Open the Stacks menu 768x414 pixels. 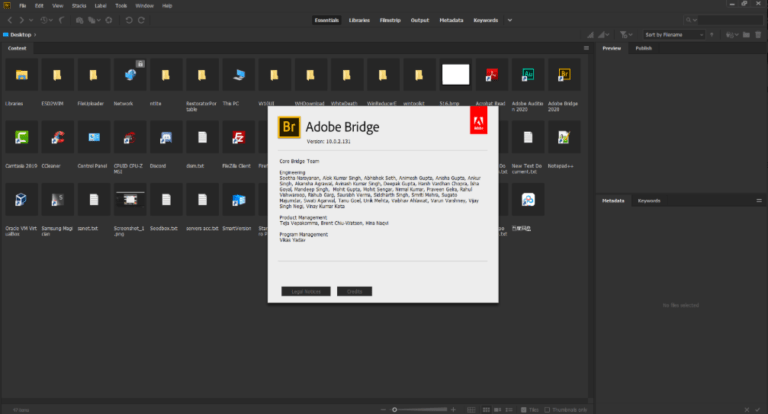79,6
